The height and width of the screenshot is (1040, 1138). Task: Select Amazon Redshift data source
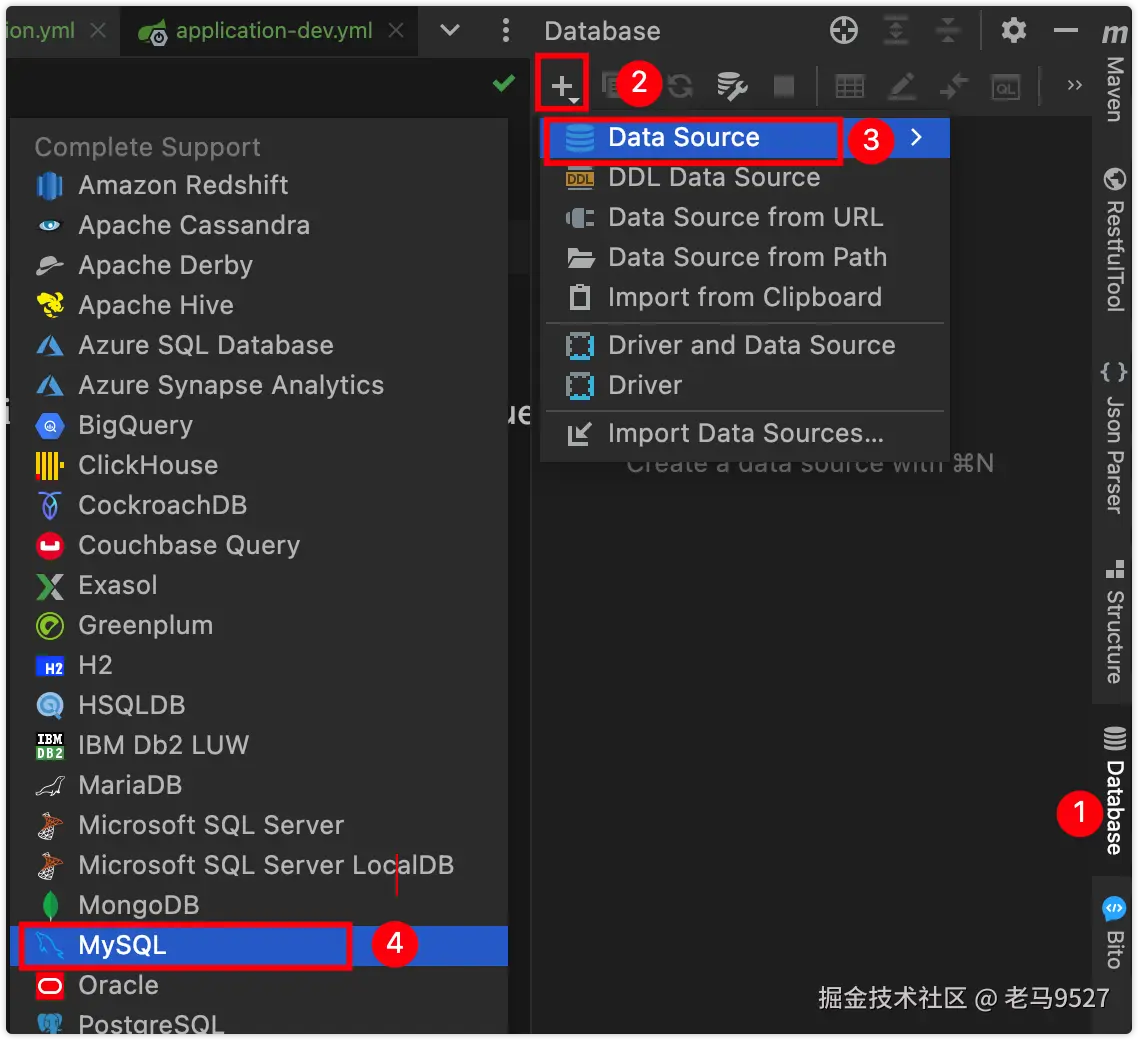(259, 185)
